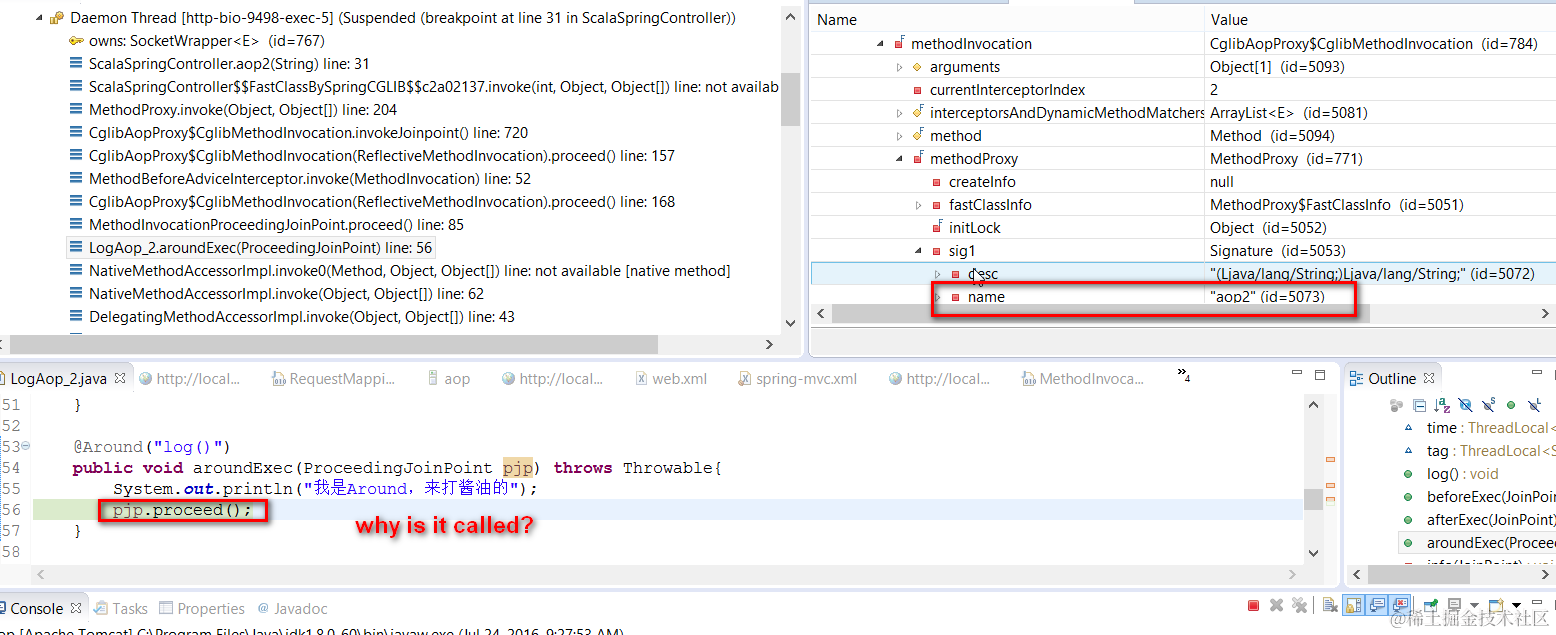1556x635 pixels.
Task: Collapse the methodProxy variable node
Action: pos(899,159)
